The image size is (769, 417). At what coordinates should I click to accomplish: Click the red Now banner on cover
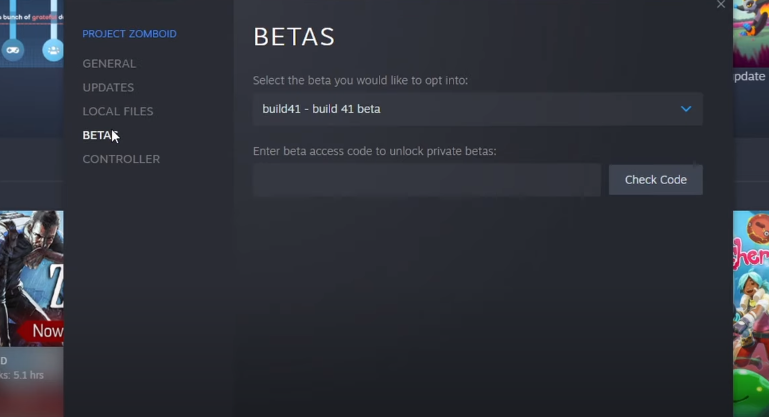[x=42, y=331]
